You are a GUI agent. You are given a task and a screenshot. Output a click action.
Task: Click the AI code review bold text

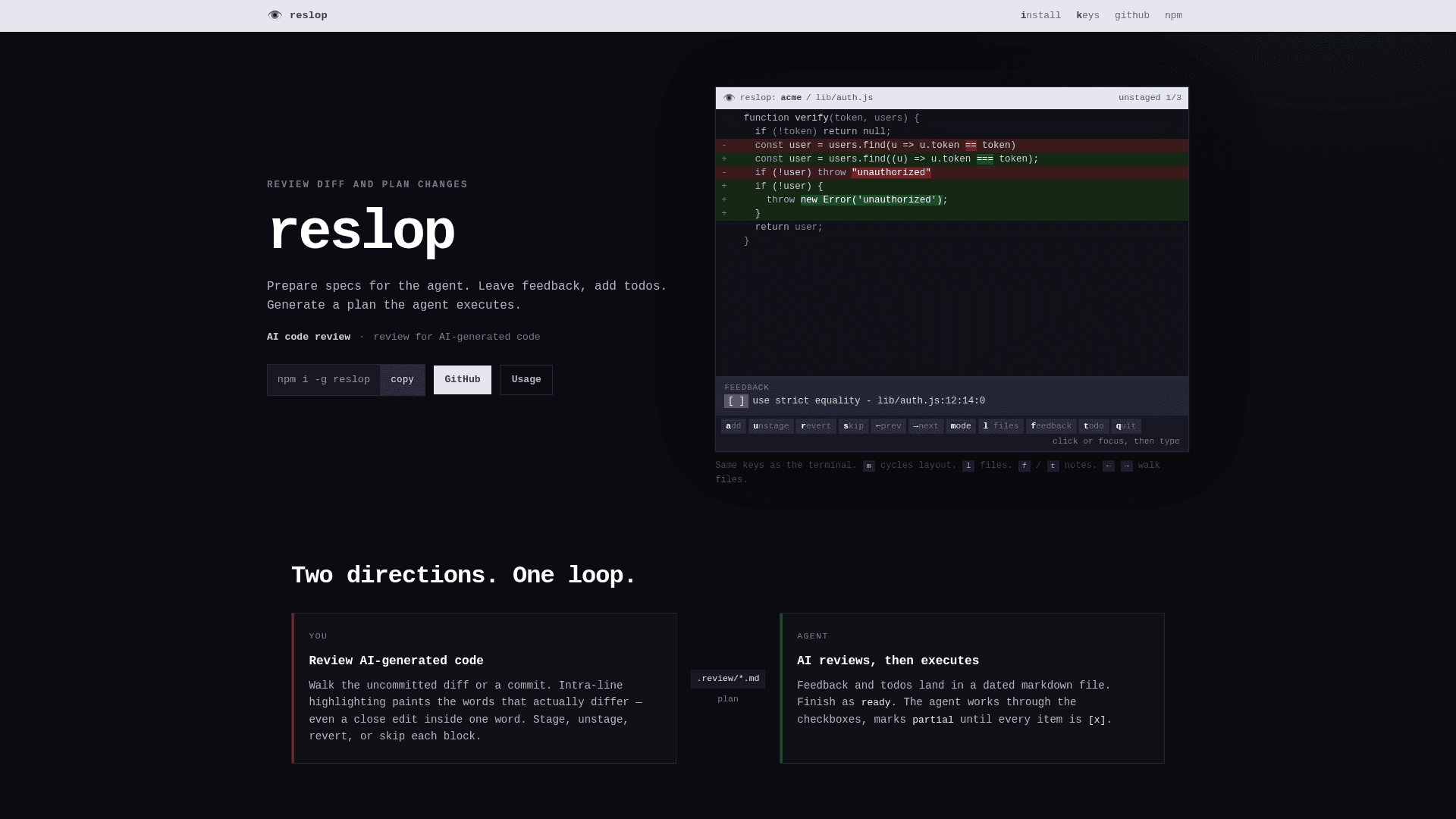coord(309,337)
